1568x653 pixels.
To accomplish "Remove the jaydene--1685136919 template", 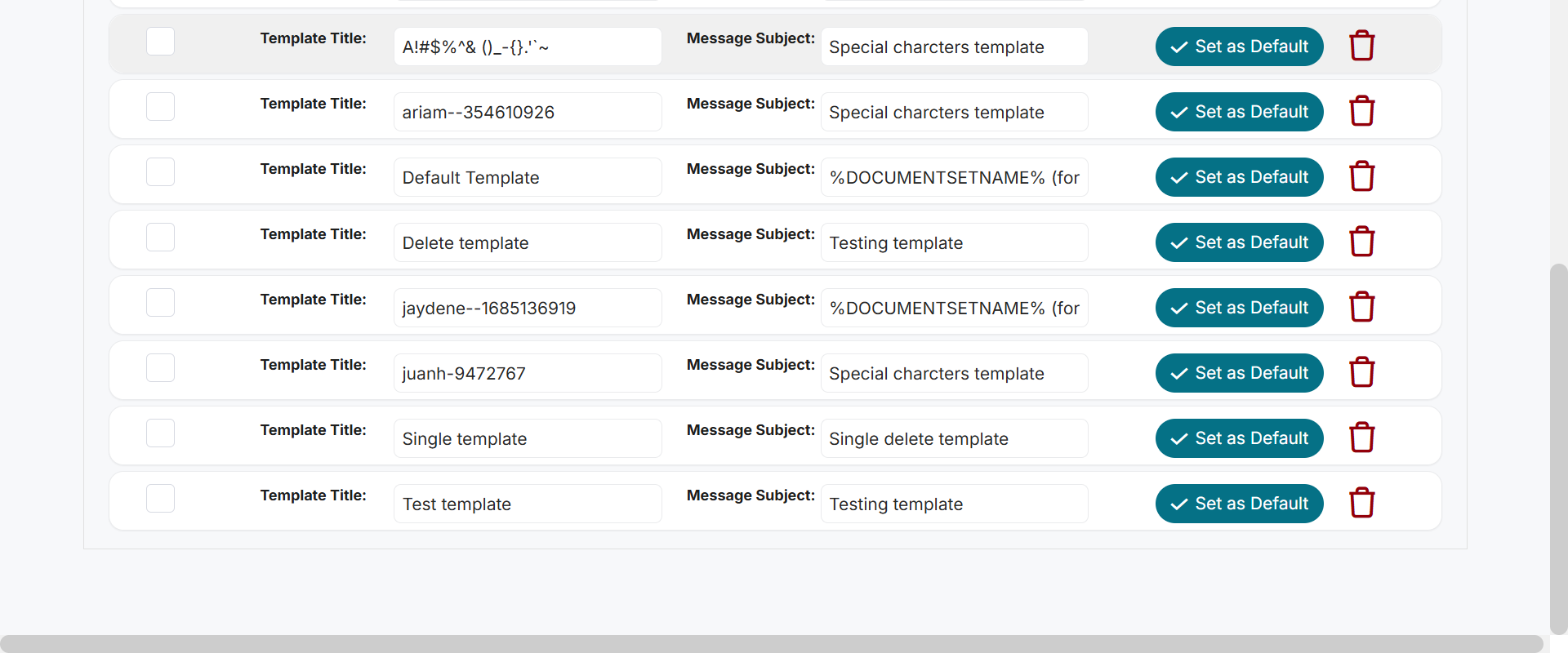I will pyautogui.click(x=1361, y=307).
